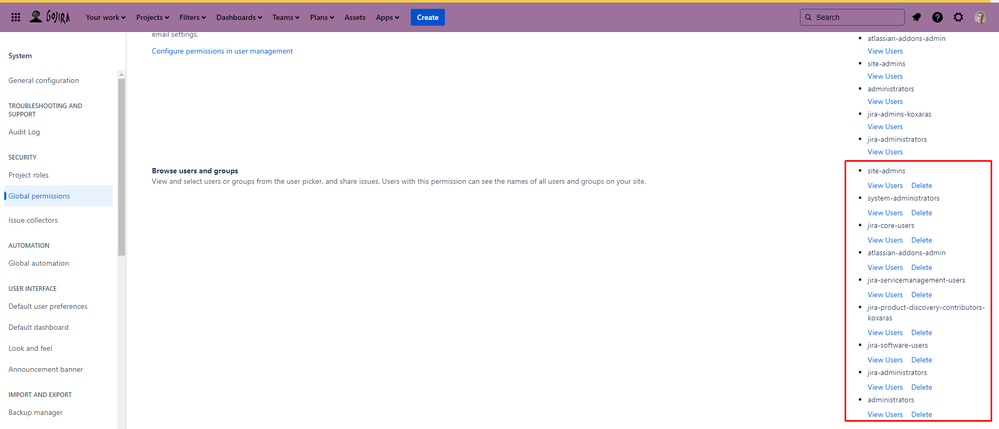This screenshot has width=999, height=429.
Task: Click the sidebar vertical scrollbar
Action: (x=121, y=166)
